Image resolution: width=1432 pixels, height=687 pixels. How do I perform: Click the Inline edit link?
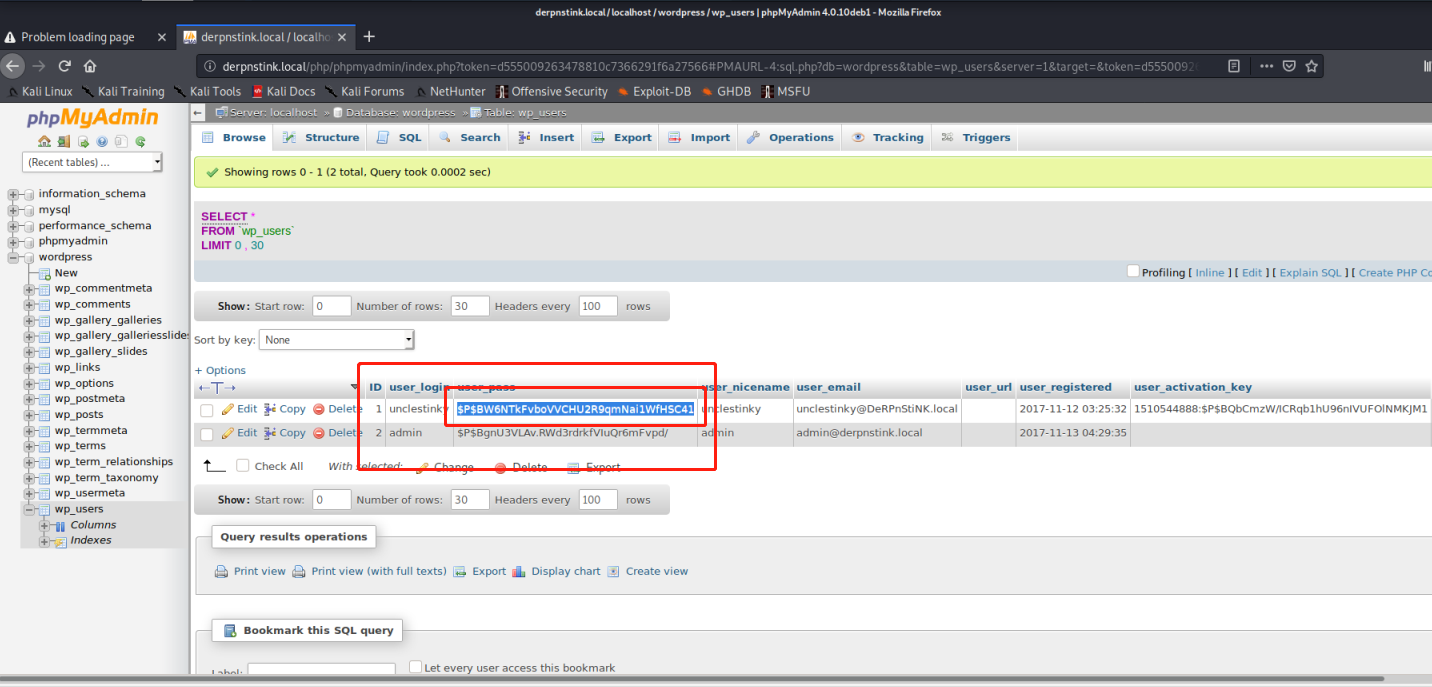(1210, 273)
